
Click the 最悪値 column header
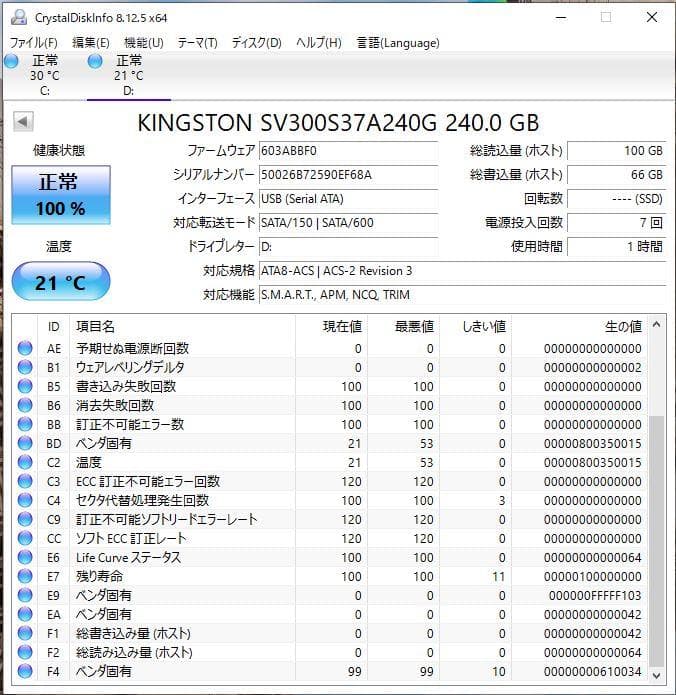pos(403,327)
